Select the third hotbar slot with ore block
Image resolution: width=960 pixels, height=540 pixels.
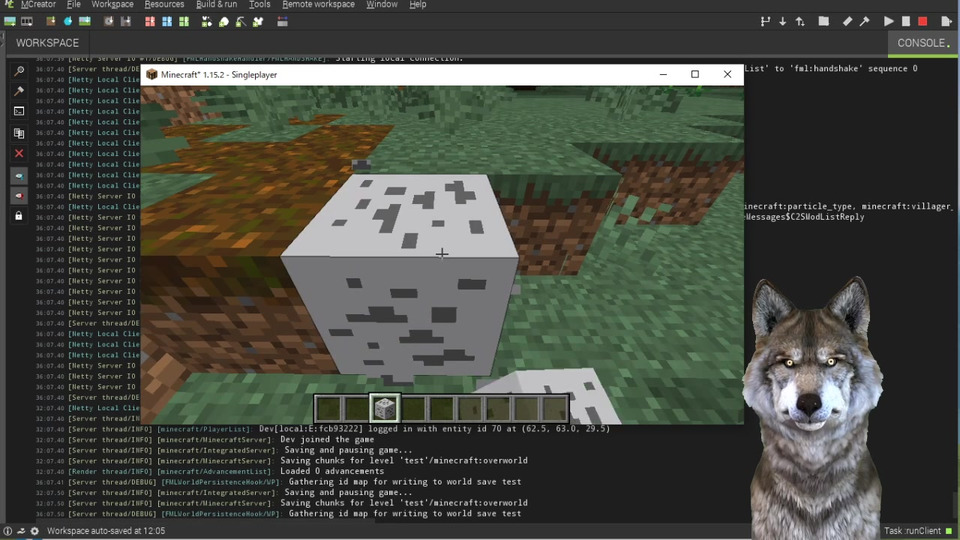(384, 408)
